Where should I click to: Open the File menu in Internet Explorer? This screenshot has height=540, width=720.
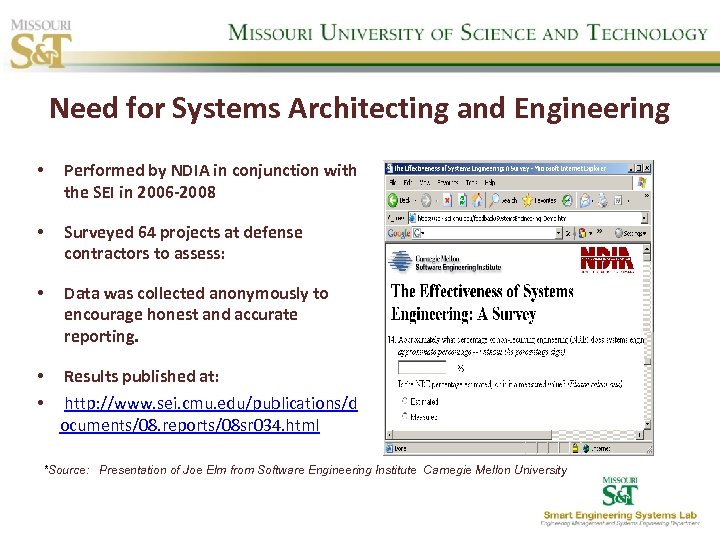point(393,183)
